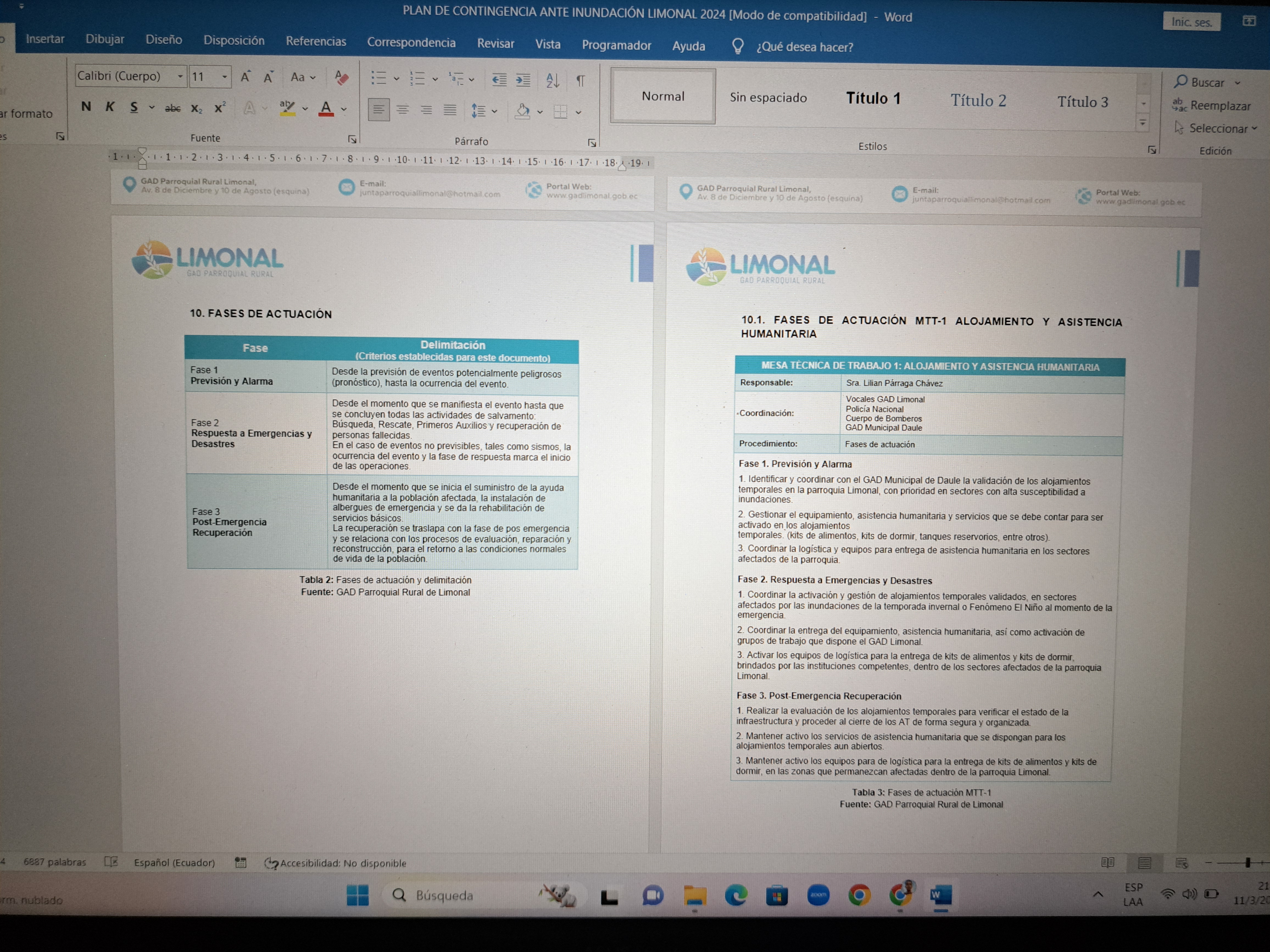1270x952 pixels.
Task: Expand the Estilos styles gallery arrow
Action: (1143, 123)
